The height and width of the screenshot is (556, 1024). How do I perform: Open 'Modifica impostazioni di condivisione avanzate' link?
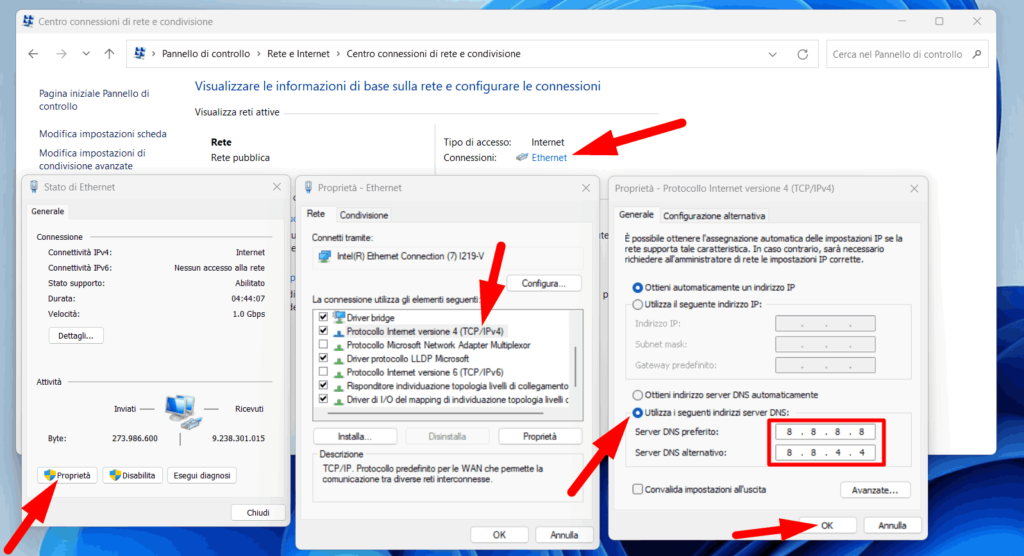(92, 159)
